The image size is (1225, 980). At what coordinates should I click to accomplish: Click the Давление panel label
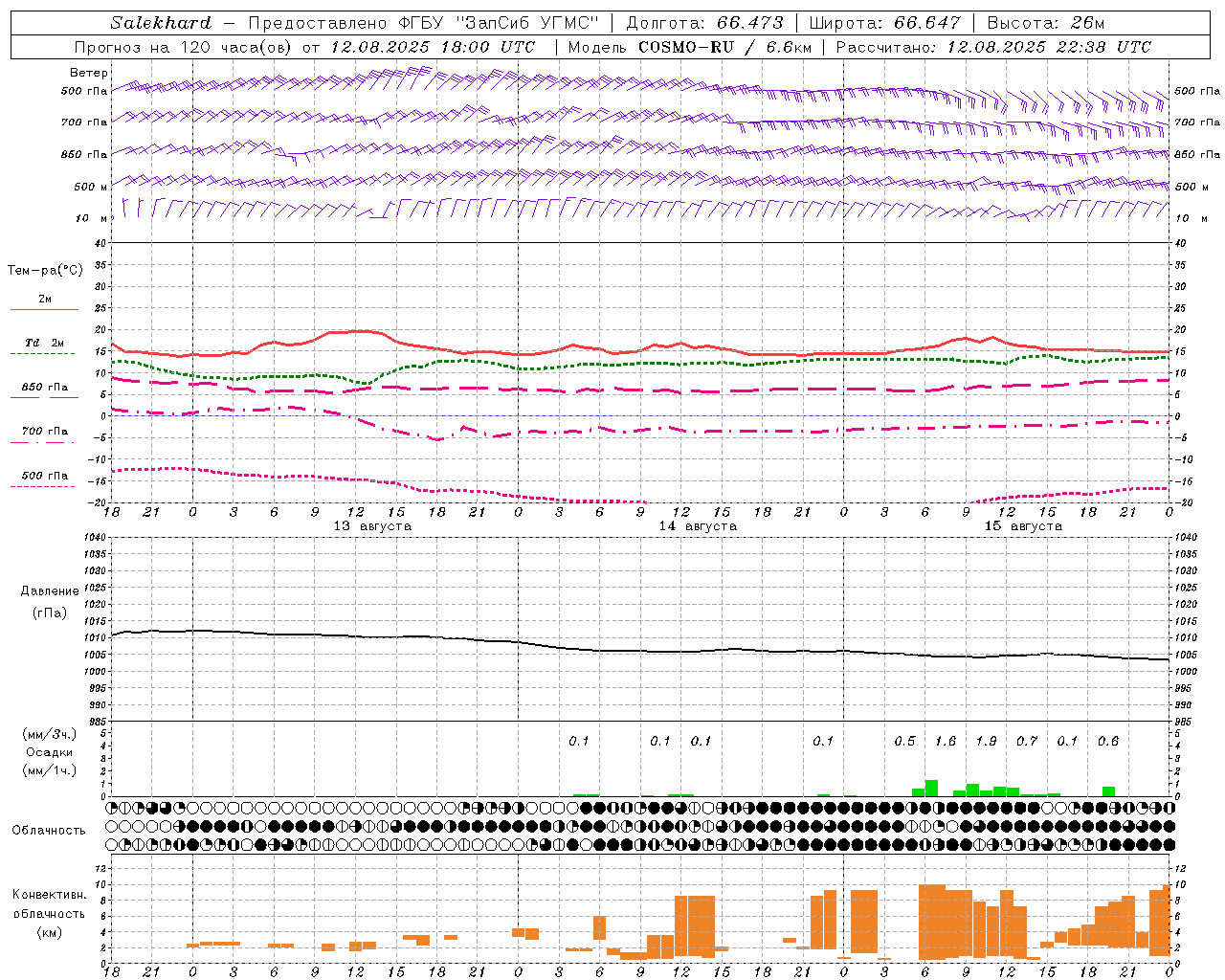pyautogui.click(x=50, y=591)
